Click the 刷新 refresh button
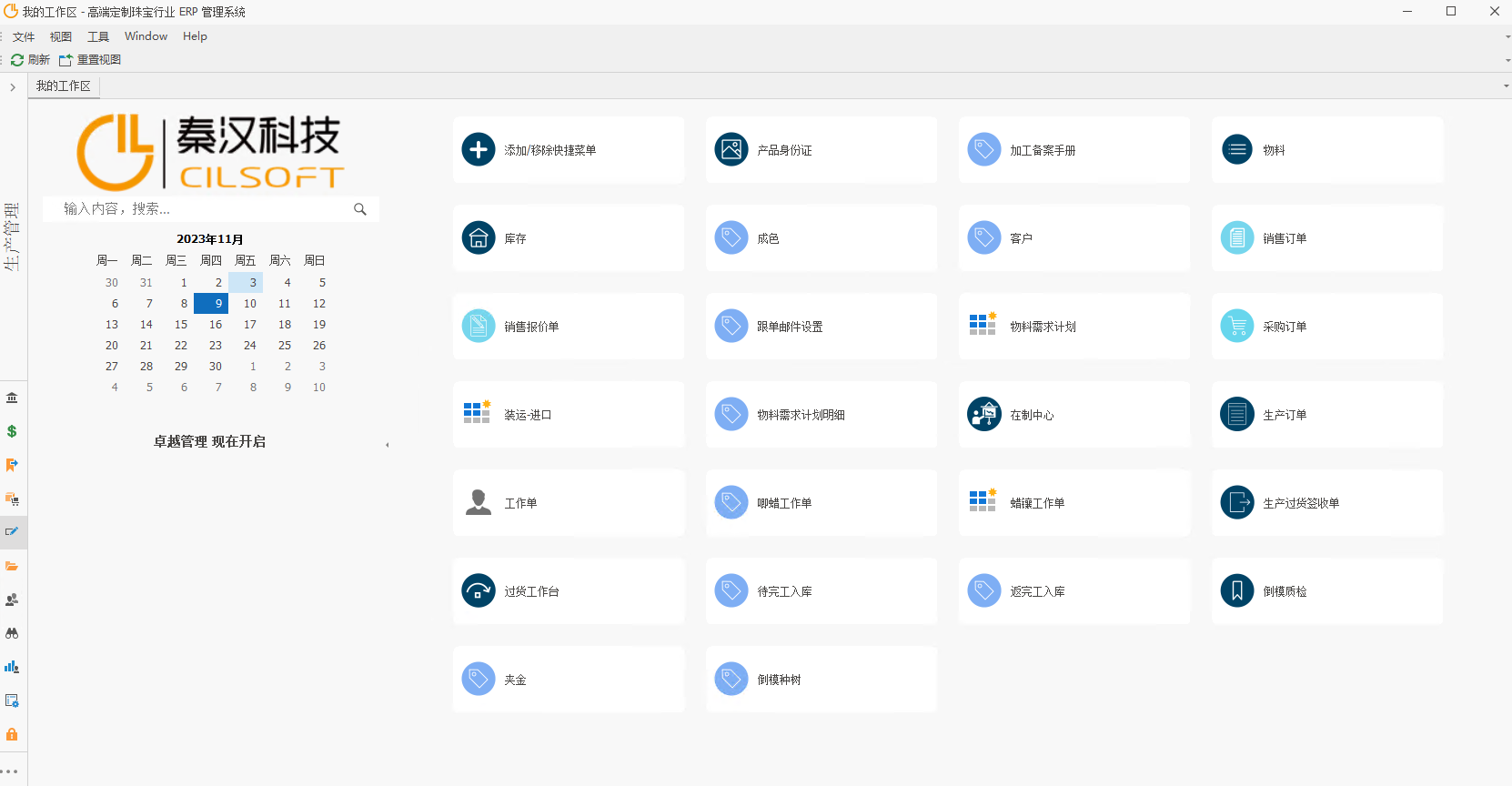 30,60
